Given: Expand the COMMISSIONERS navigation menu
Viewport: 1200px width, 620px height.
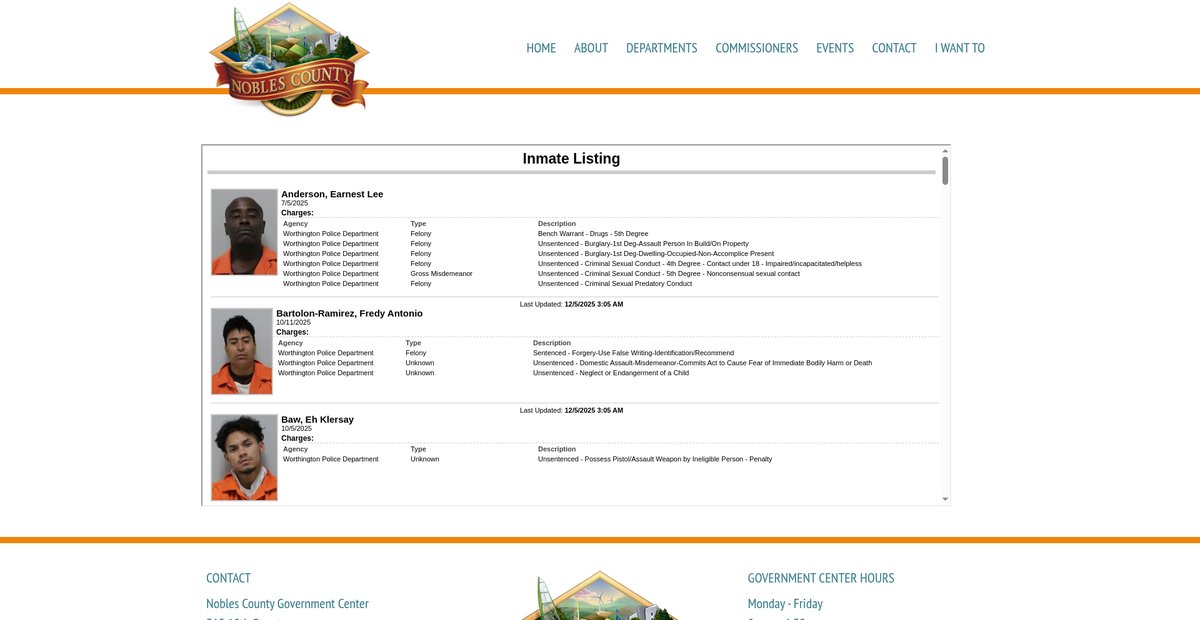Looking at the screenshot, I should pos(756,48).
